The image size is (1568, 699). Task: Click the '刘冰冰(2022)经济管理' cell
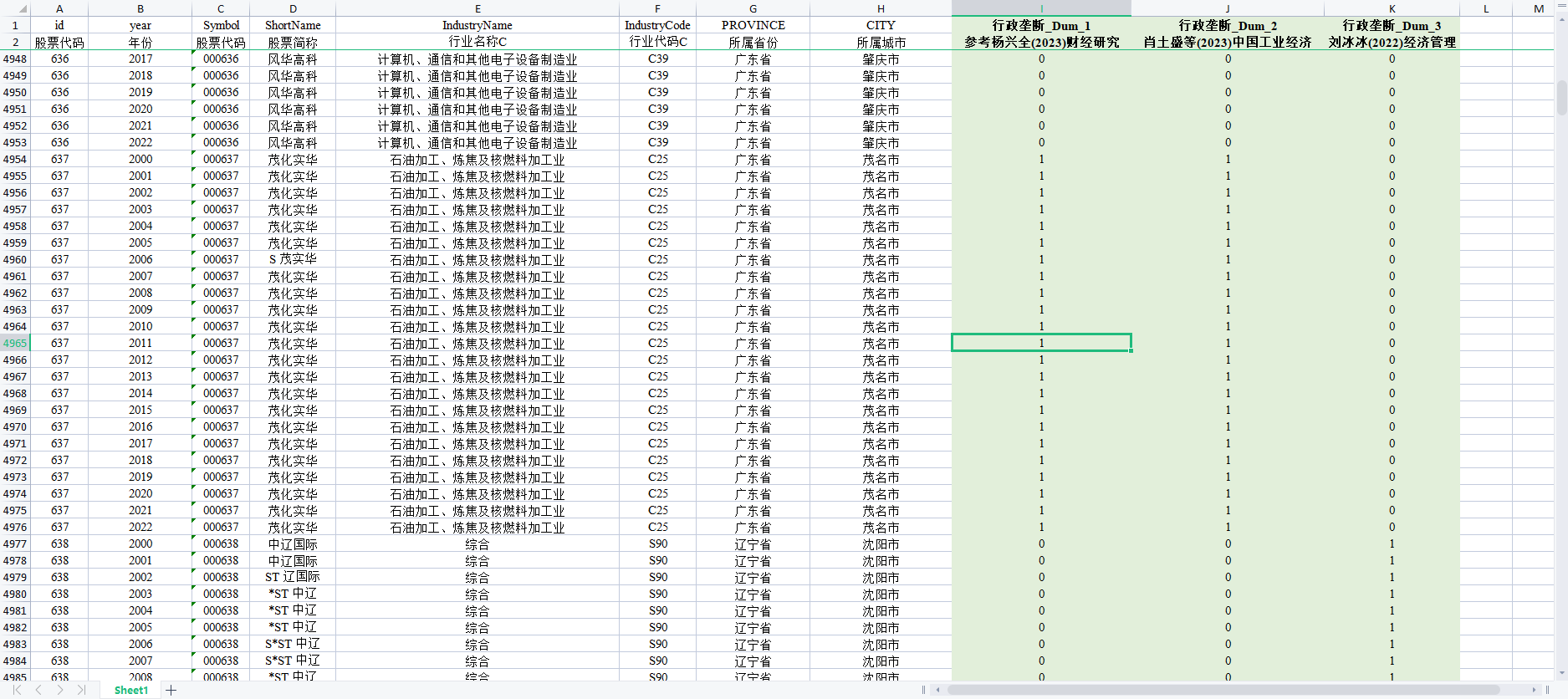point(1392,42)
